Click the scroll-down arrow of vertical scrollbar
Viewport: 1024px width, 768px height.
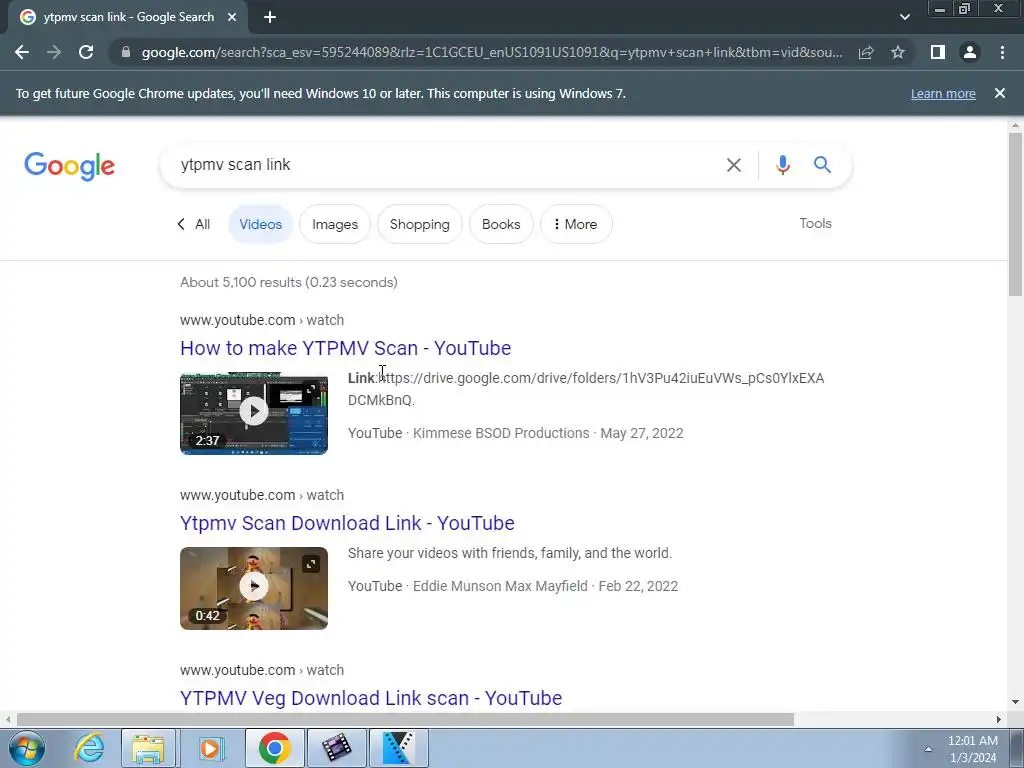[x=1015, y=703]
